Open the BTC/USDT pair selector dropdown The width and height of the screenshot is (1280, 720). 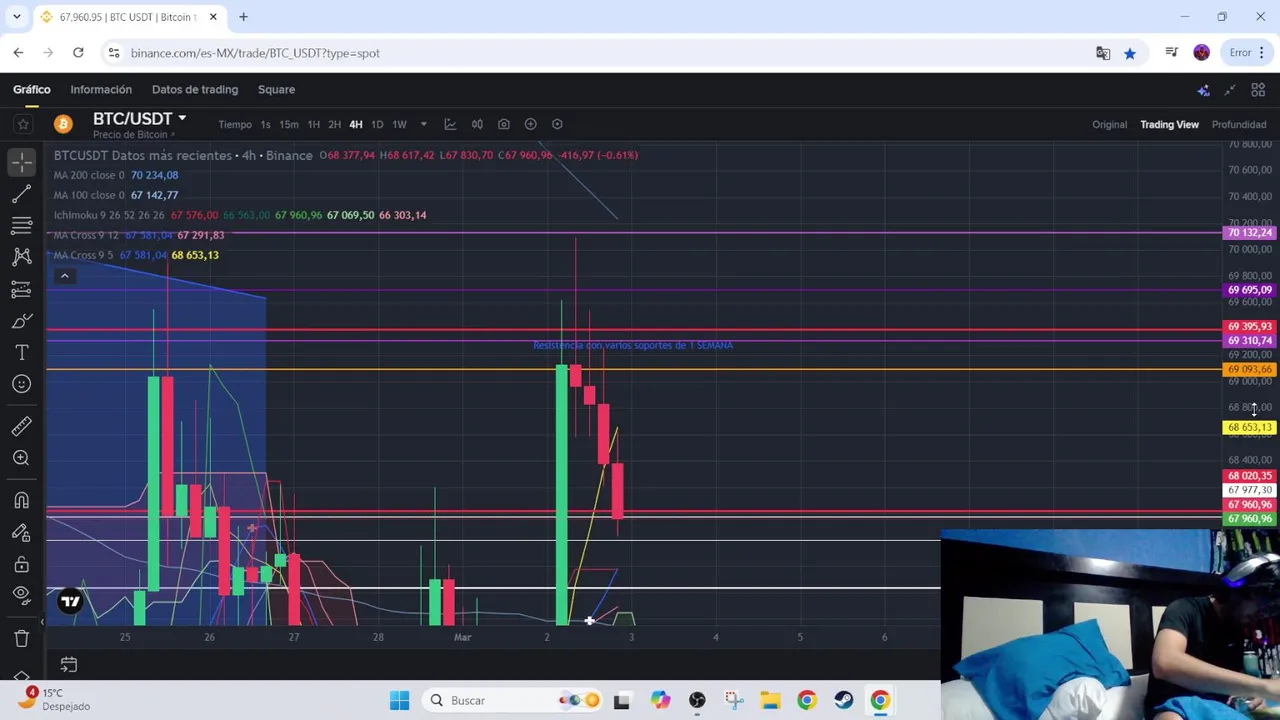[x=139, y=118]
